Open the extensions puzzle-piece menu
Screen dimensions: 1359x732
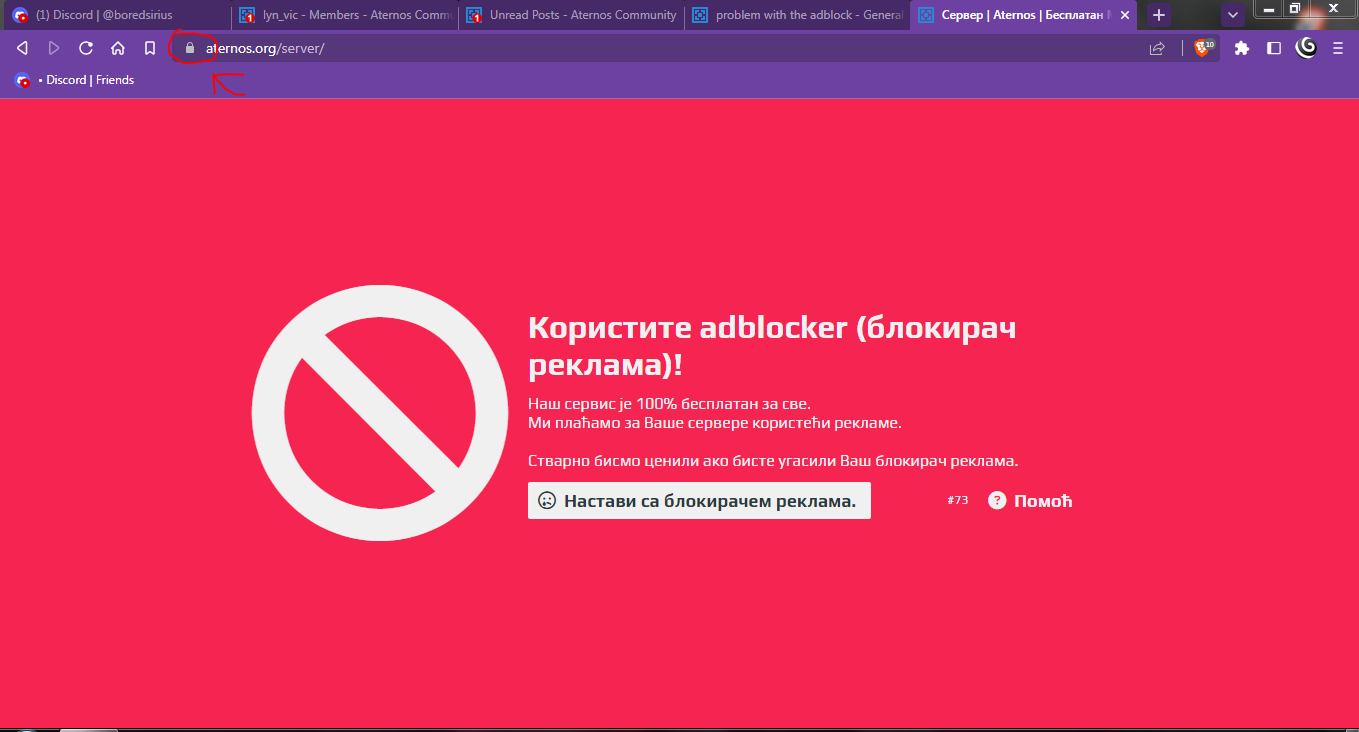tap(1242, 48)
